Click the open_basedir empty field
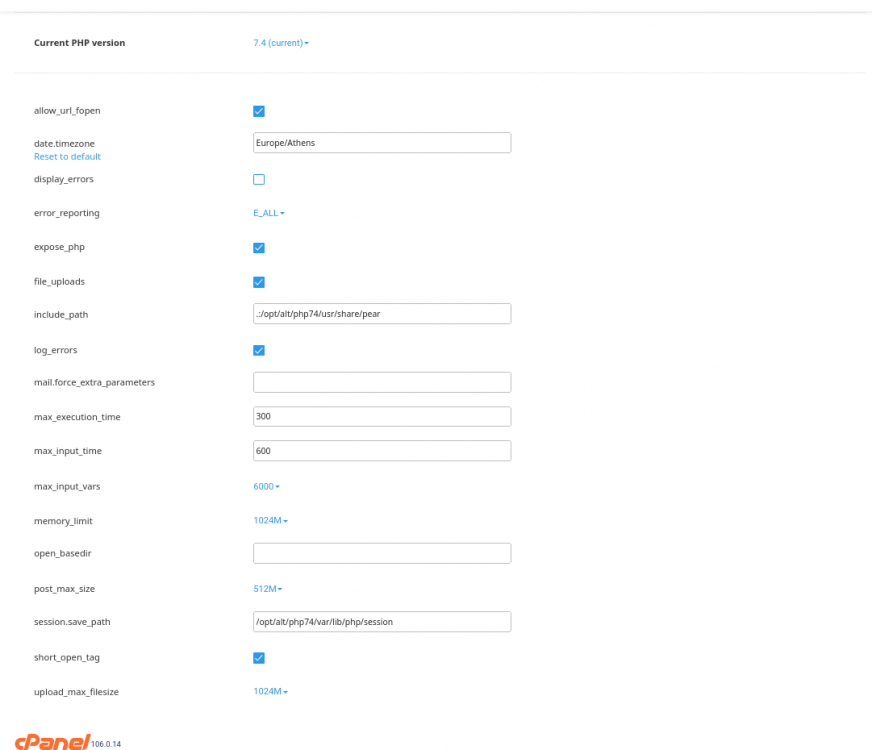The width and height of the screenshot is (872, 750). 382,553
